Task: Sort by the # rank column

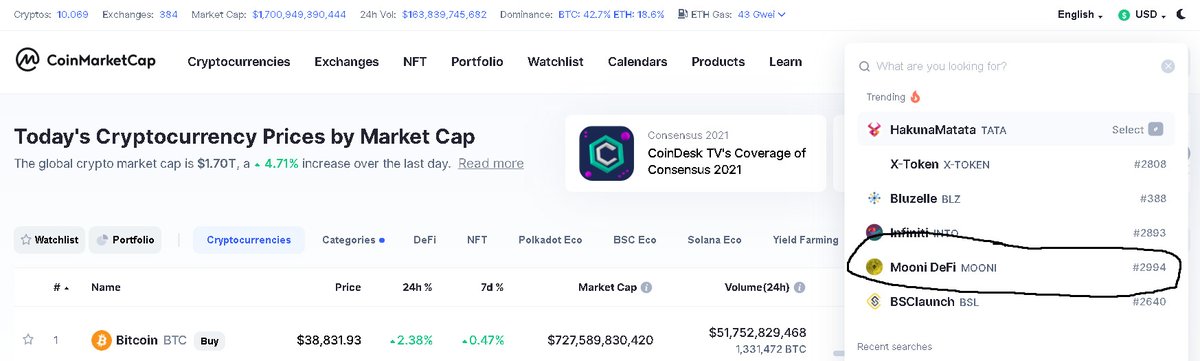Action: (61, 288)
